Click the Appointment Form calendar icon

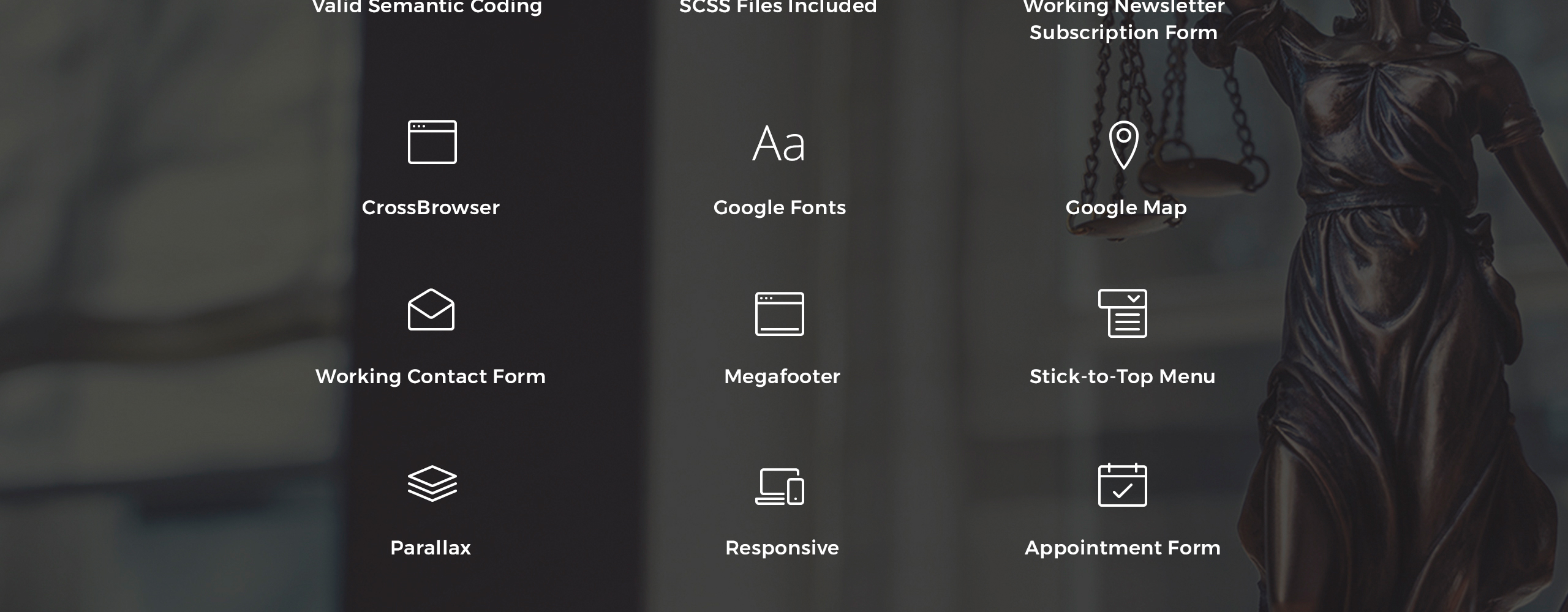coord(1123,485)
